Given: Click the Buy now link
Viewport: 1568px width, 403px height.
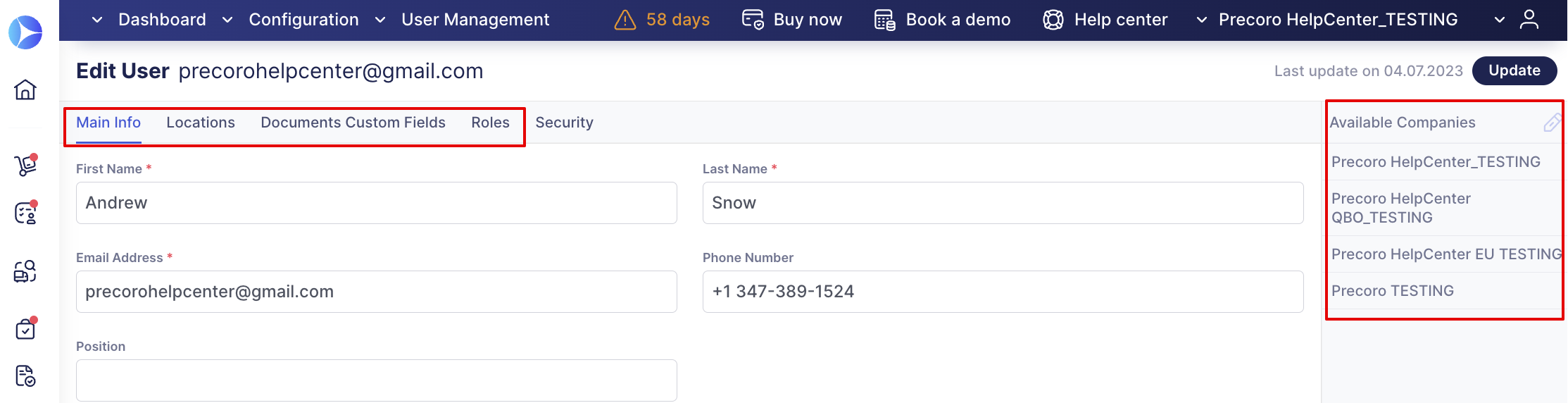Looking at the screenshot, I should (792, 20).
